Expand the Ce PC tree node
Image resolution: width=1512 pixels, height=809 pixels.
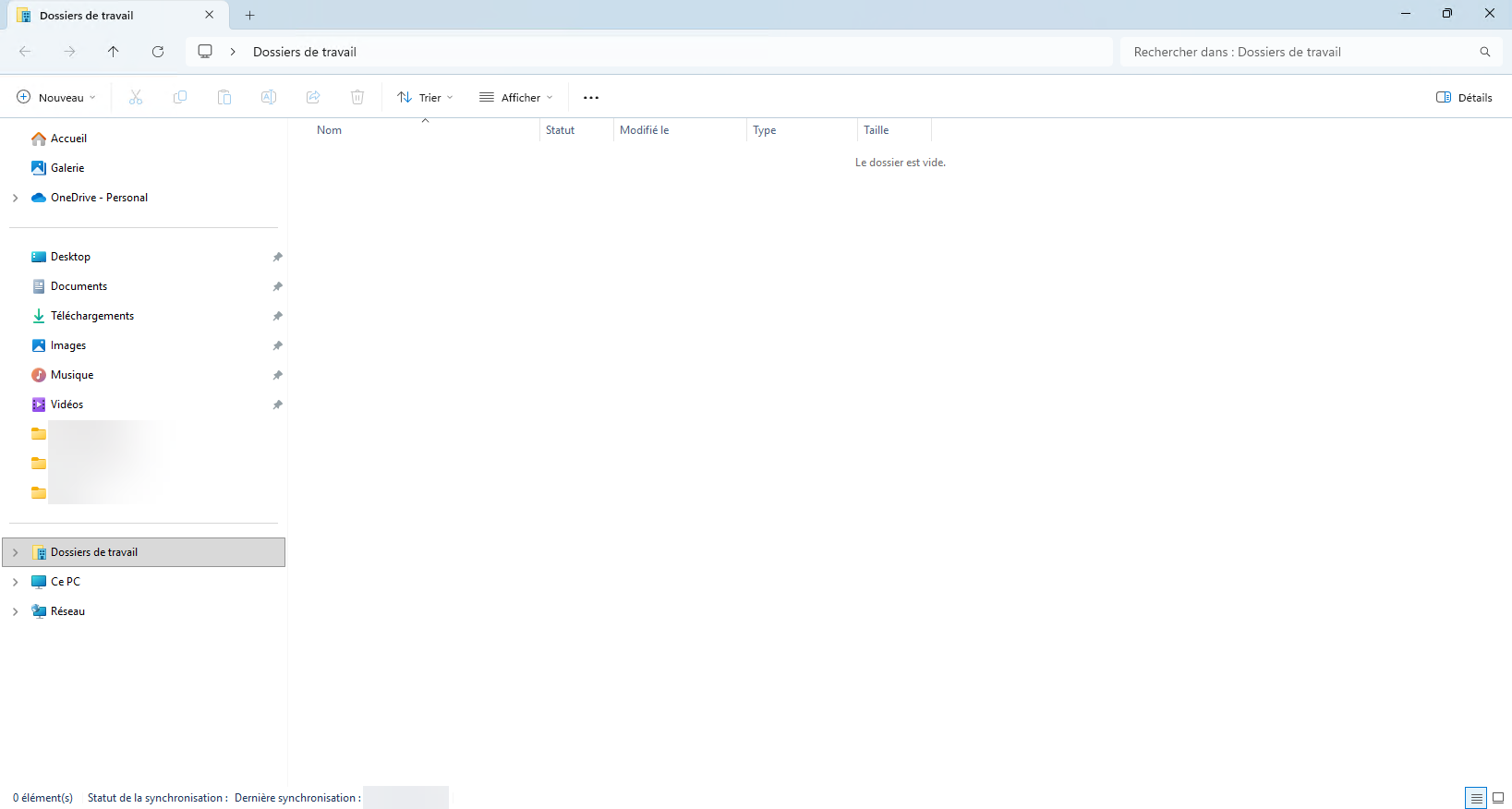click(16, 582)
